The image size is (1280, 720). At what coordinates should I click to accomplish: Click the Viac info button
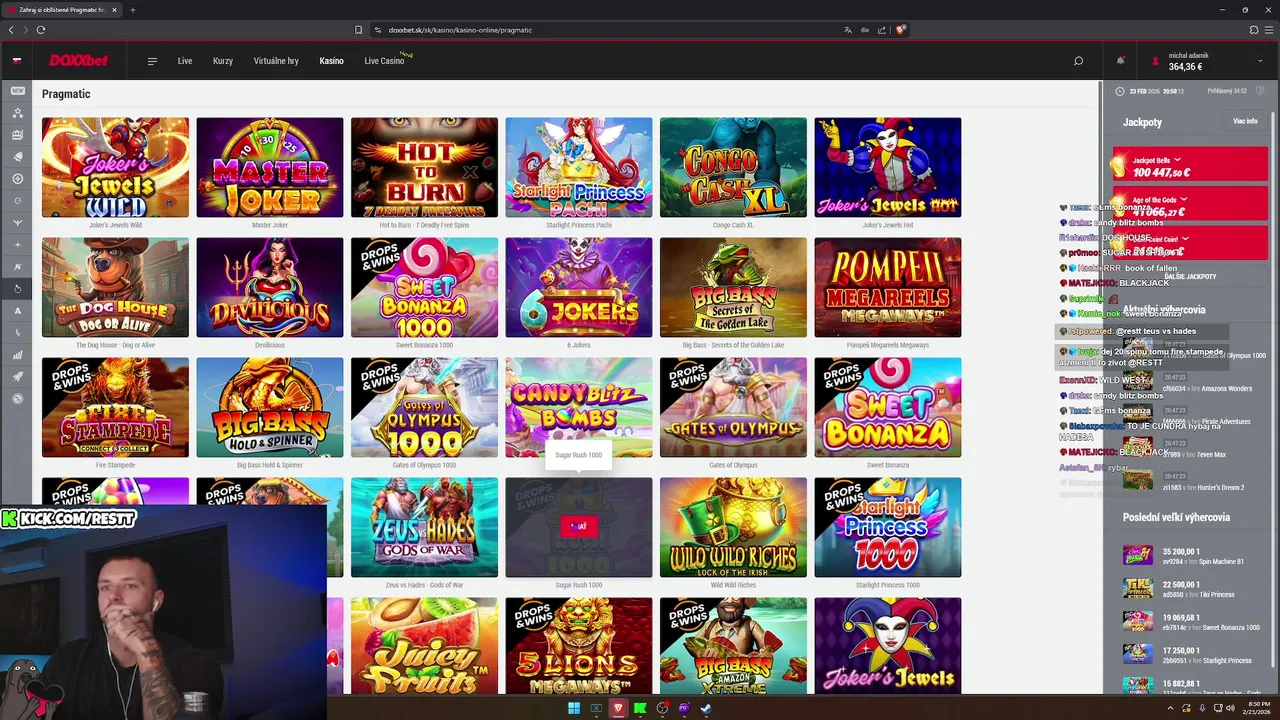point(1245,121)
